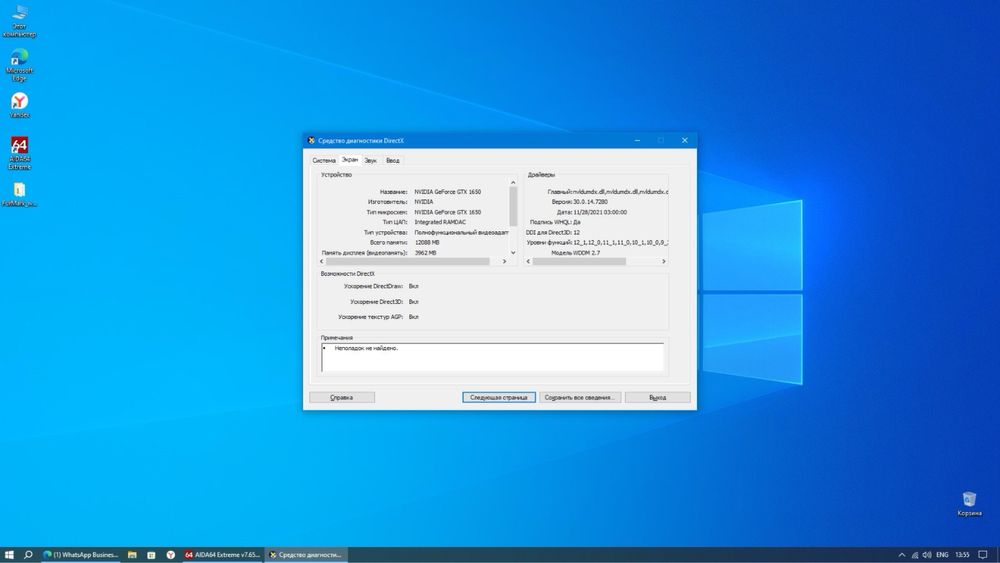Select the "Экран" tab

(x=349, y=160)
